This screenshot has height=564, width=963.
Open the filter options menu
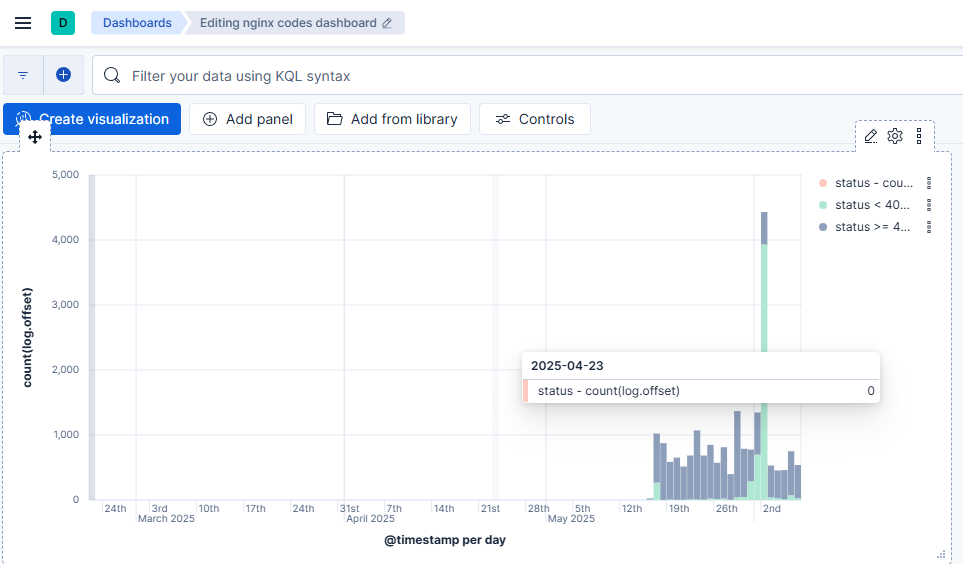point(23,75)
